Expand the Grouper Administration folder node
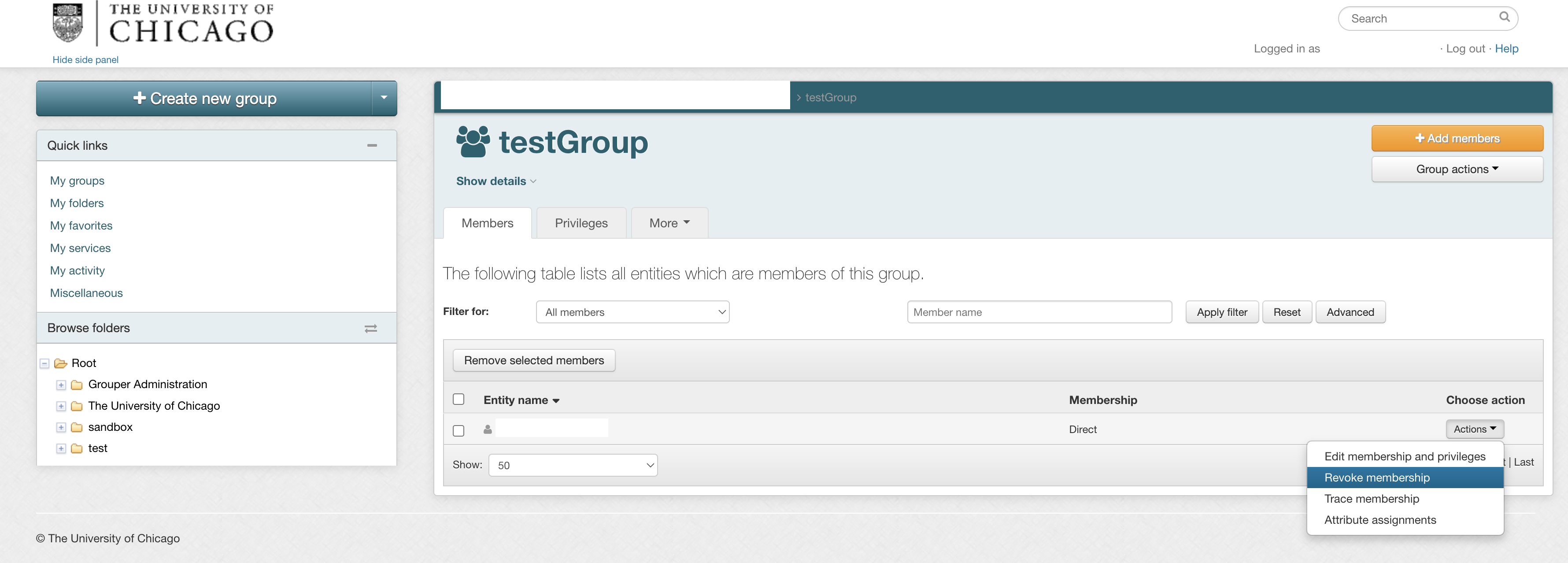The height and width of the screenshot is (563, 1568). (x=61, y=385)
